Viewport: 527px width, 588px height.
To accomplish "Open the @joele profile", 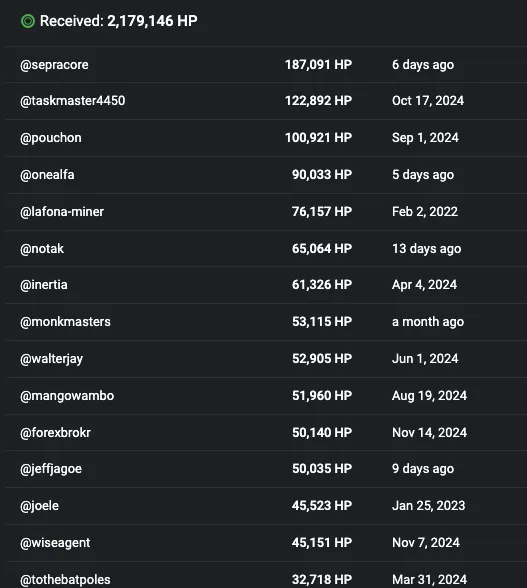I will [39, 506].
